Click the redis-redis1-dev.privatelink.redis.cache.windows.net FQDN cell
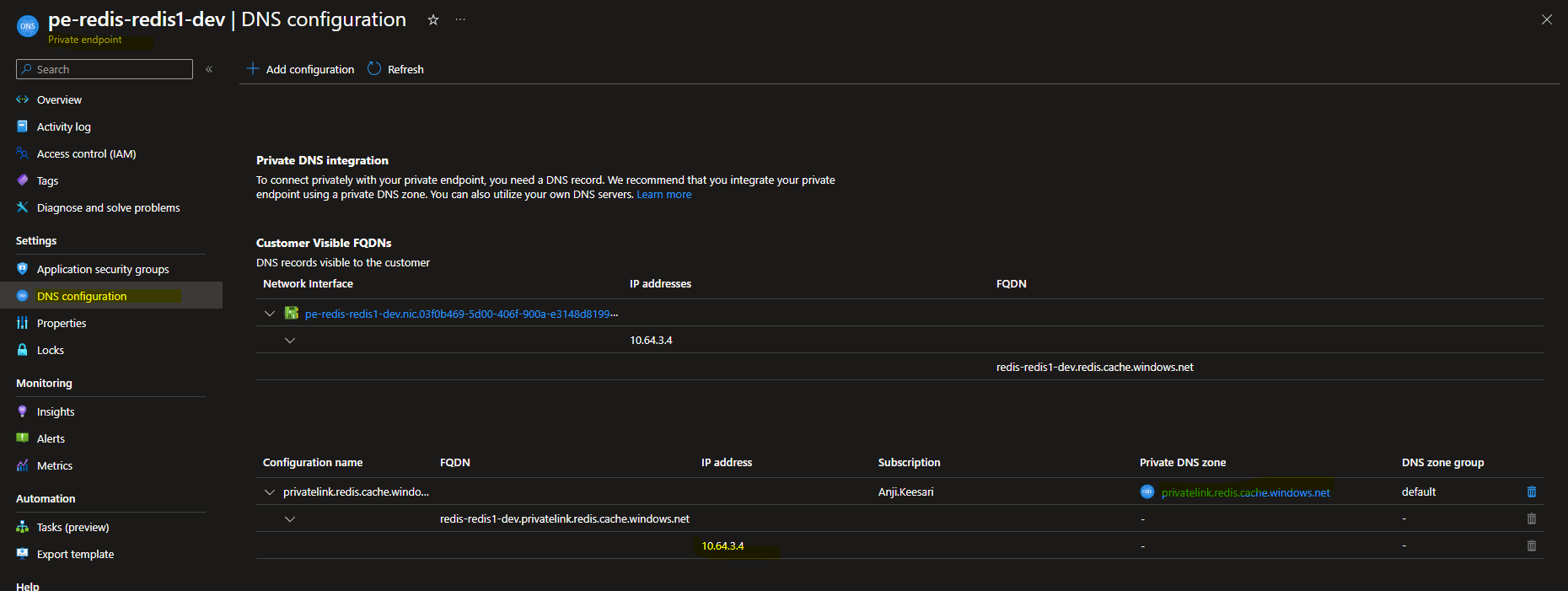Image resolution: width=1568 pixels, height=591 pixels. coord(565,518)
